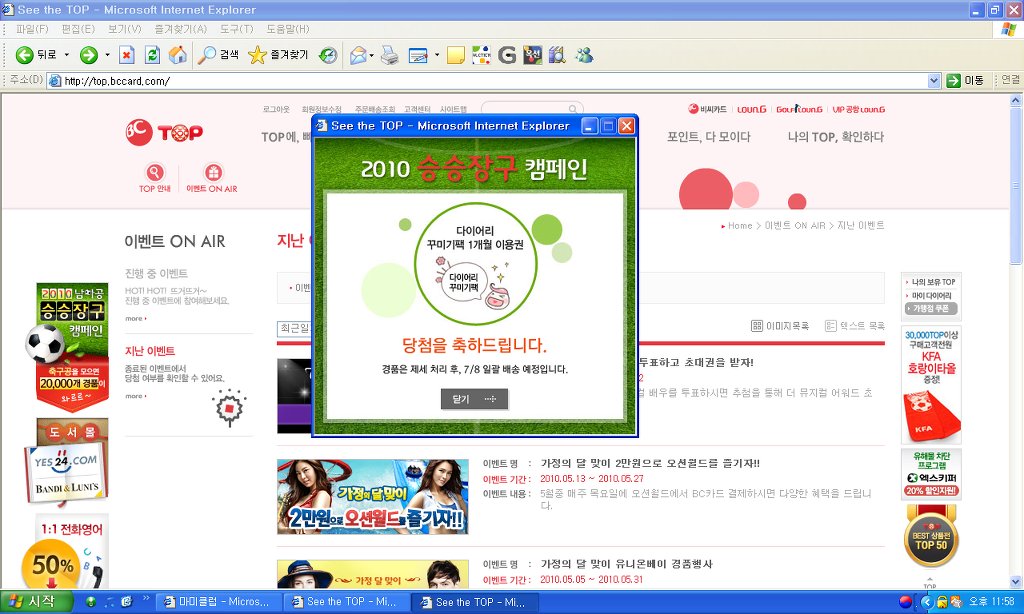Screen dimensions: 1024x614
Task: Open Back button history dropdown arrow
Action: tap(67, 55)
